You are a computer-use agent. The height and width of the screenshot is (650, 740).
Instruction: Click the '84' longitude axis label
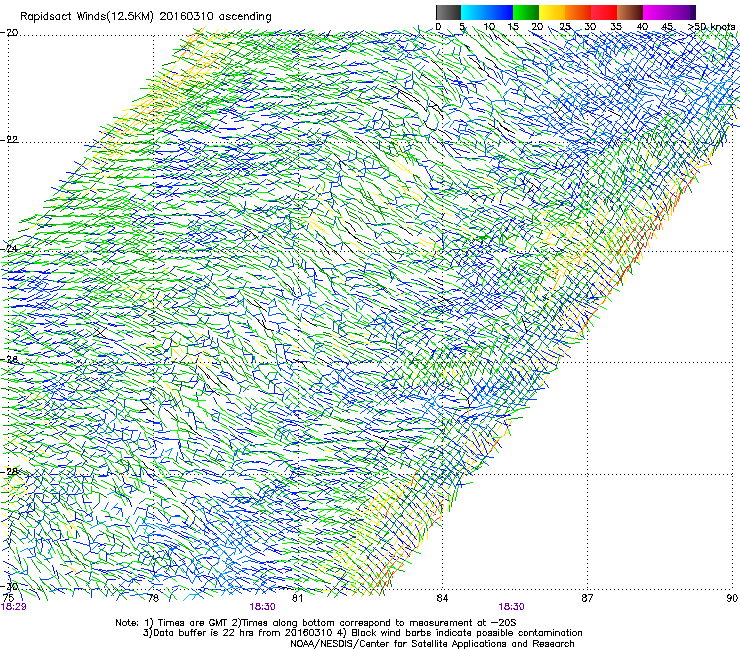coord(442,598)
